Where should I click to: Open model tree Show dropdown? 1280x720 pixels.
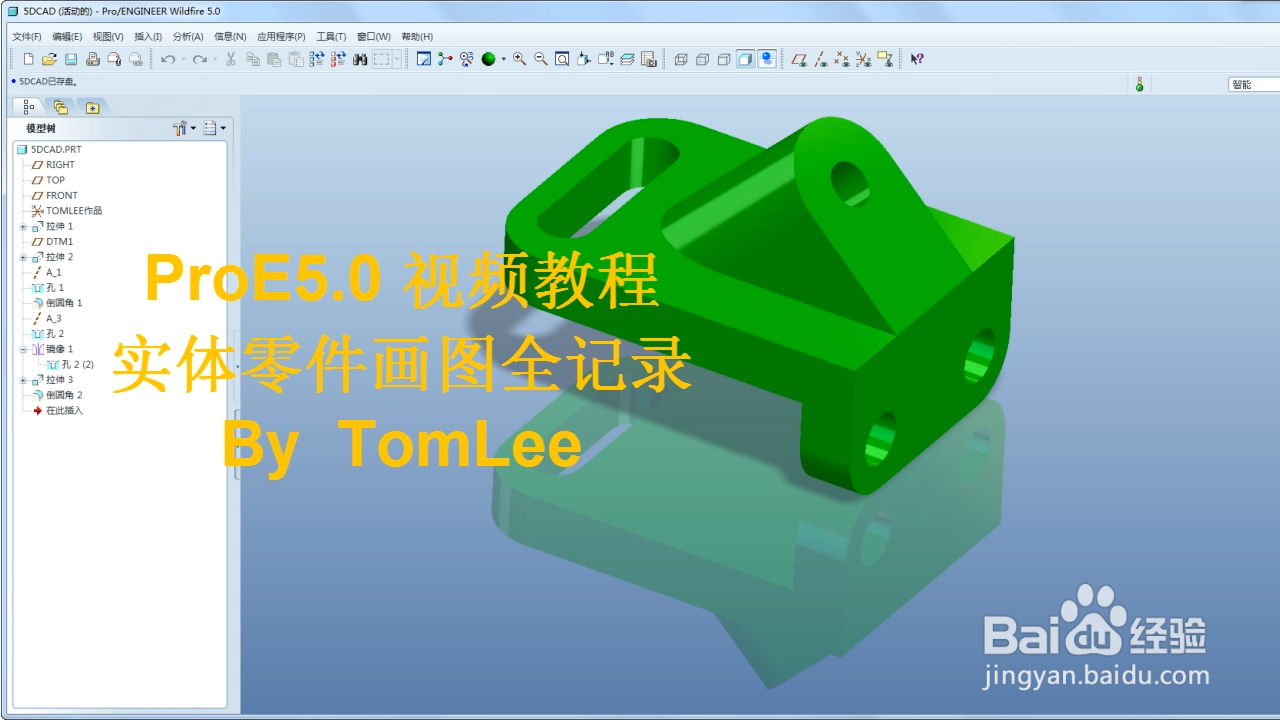pos(214,128)
